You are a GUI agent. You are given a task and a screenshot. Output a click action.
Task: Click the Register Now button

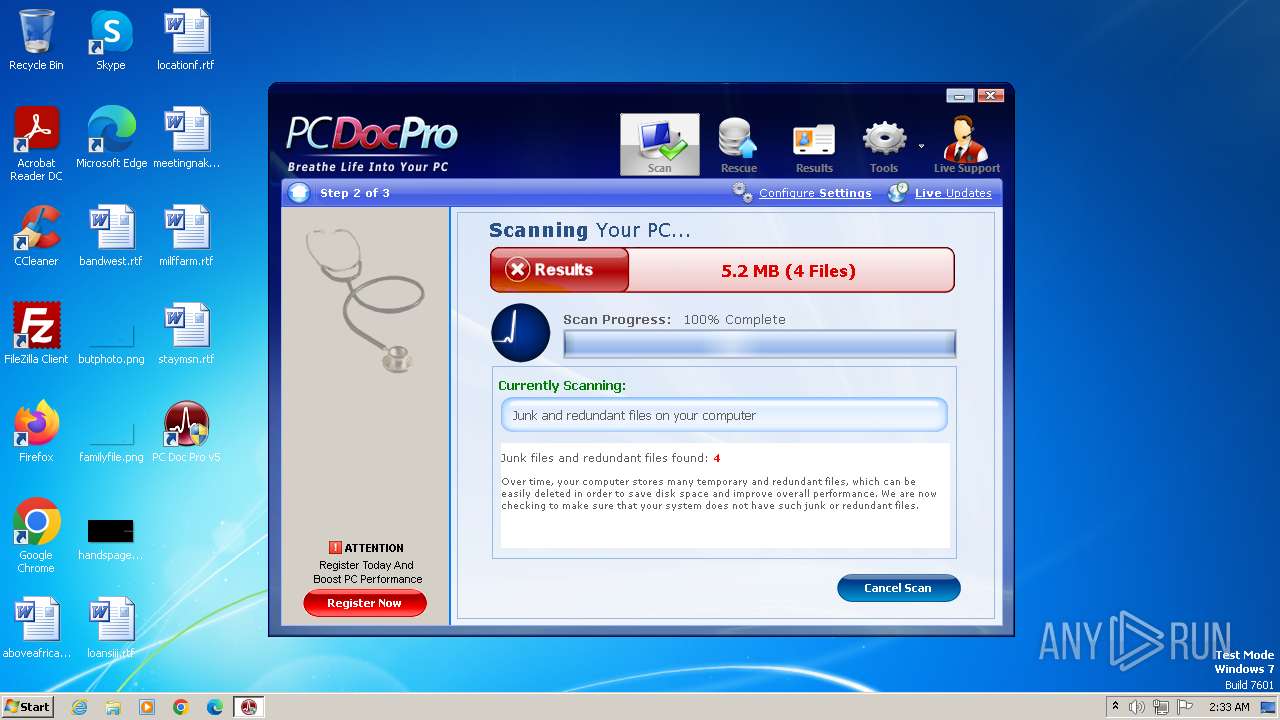pos(364,603)
